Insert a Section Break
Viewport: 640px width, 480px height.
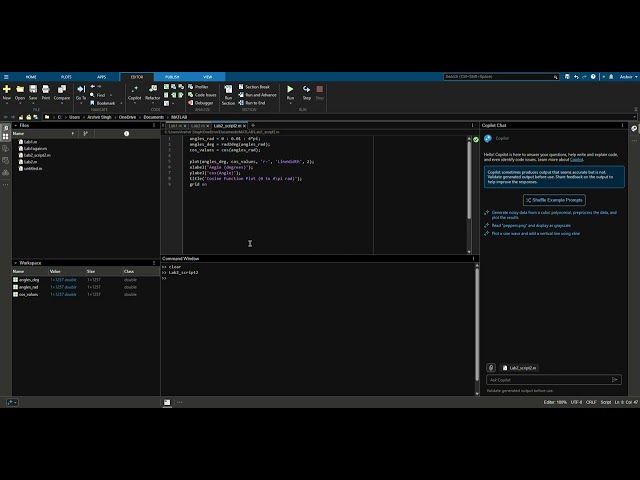tap(254, 87)
